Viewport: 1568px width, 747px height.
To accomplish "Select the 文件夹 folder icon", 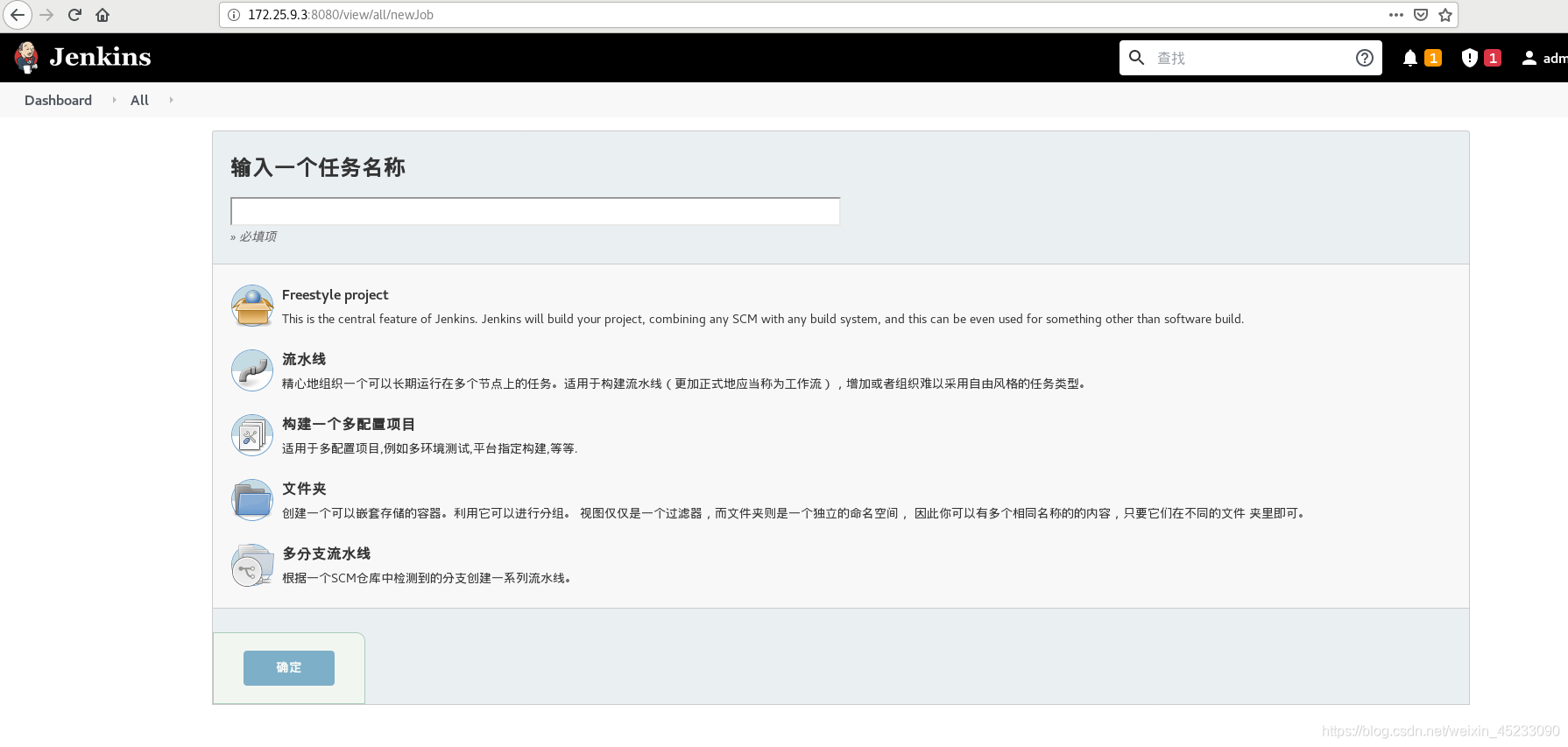I will point(252,501).
